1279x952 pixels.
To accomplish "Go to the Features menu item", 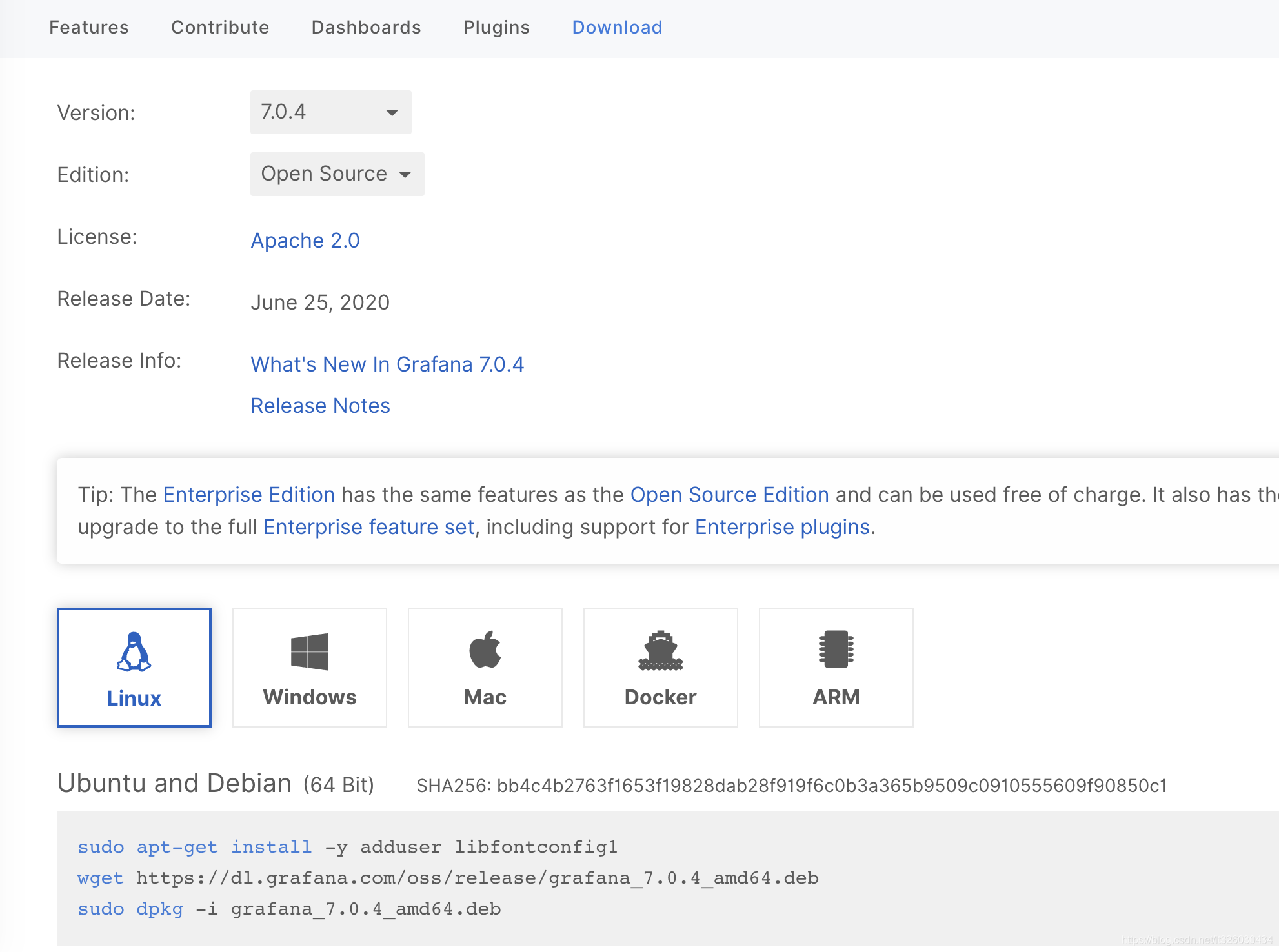I will (89, 27).
